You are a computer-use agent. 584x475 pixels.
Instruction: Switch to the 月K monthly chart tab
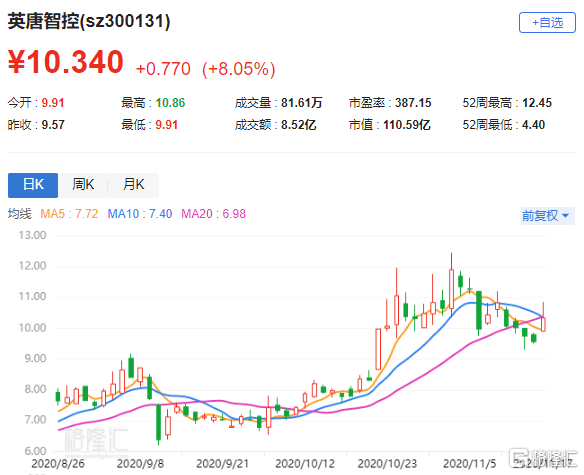[x=133, y=185]
